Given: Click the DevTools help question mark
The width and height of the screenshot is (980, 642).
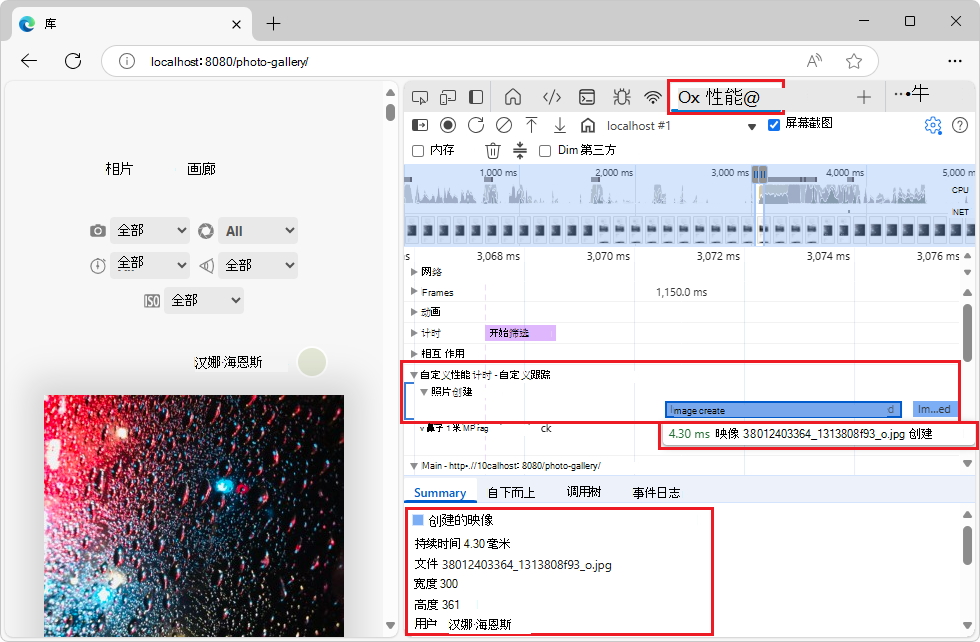Looking at the screenshot, I should point(961,125).
